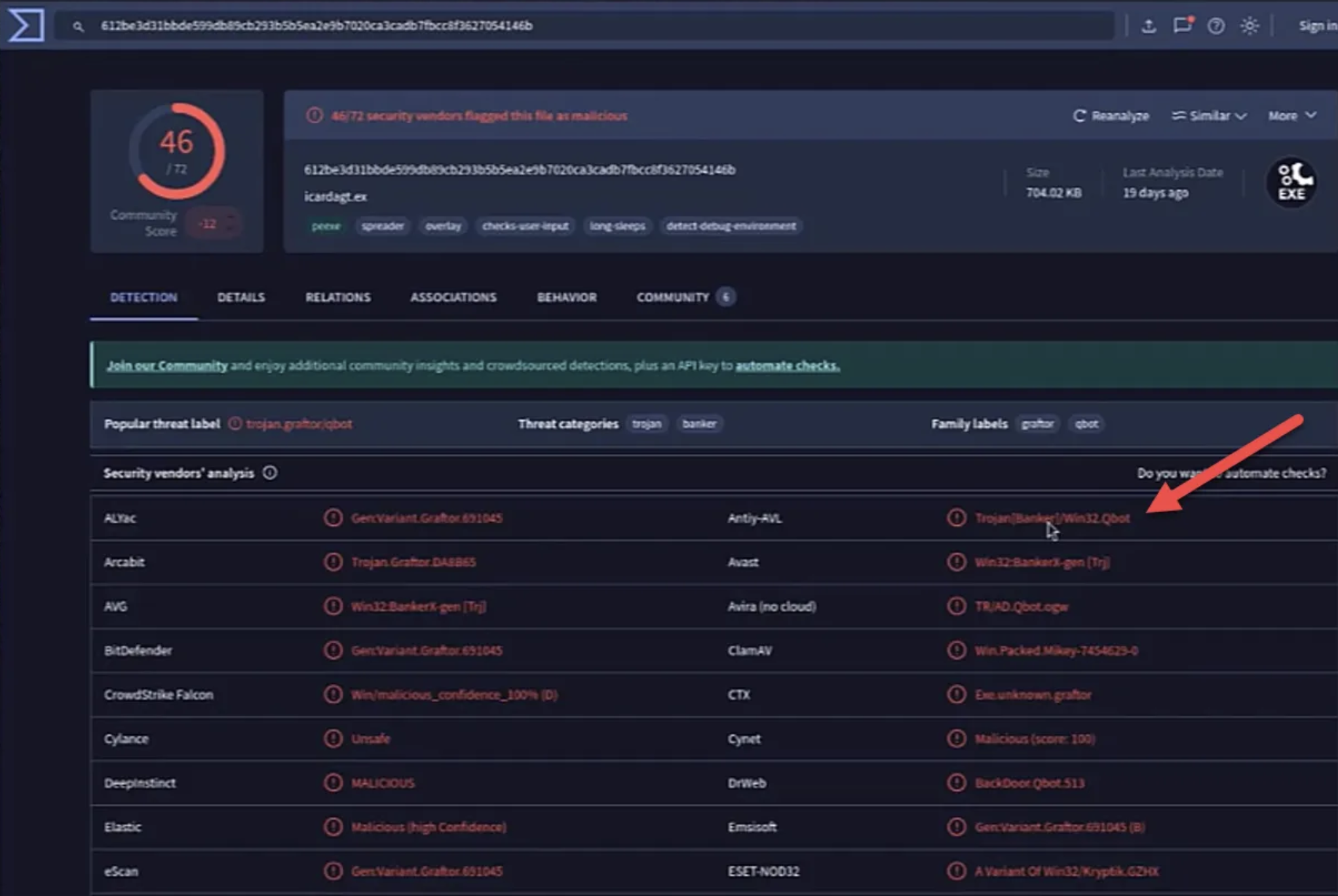Click the upload file icon
The width and height of the screenshot is (1338, 896).
(x=1149, y=26)
